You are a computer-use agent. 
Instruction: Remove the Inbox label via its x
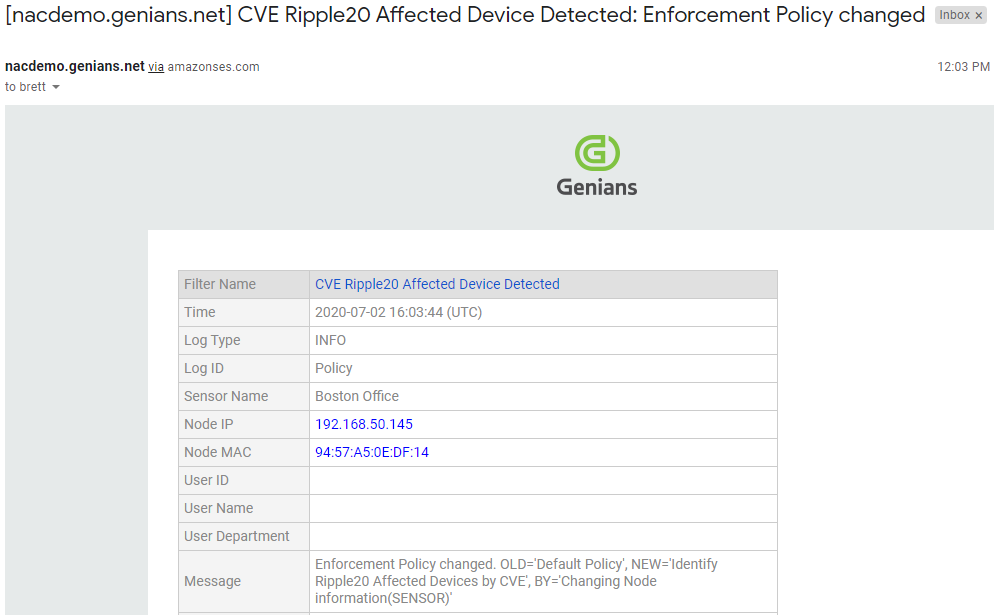point(979,16)
